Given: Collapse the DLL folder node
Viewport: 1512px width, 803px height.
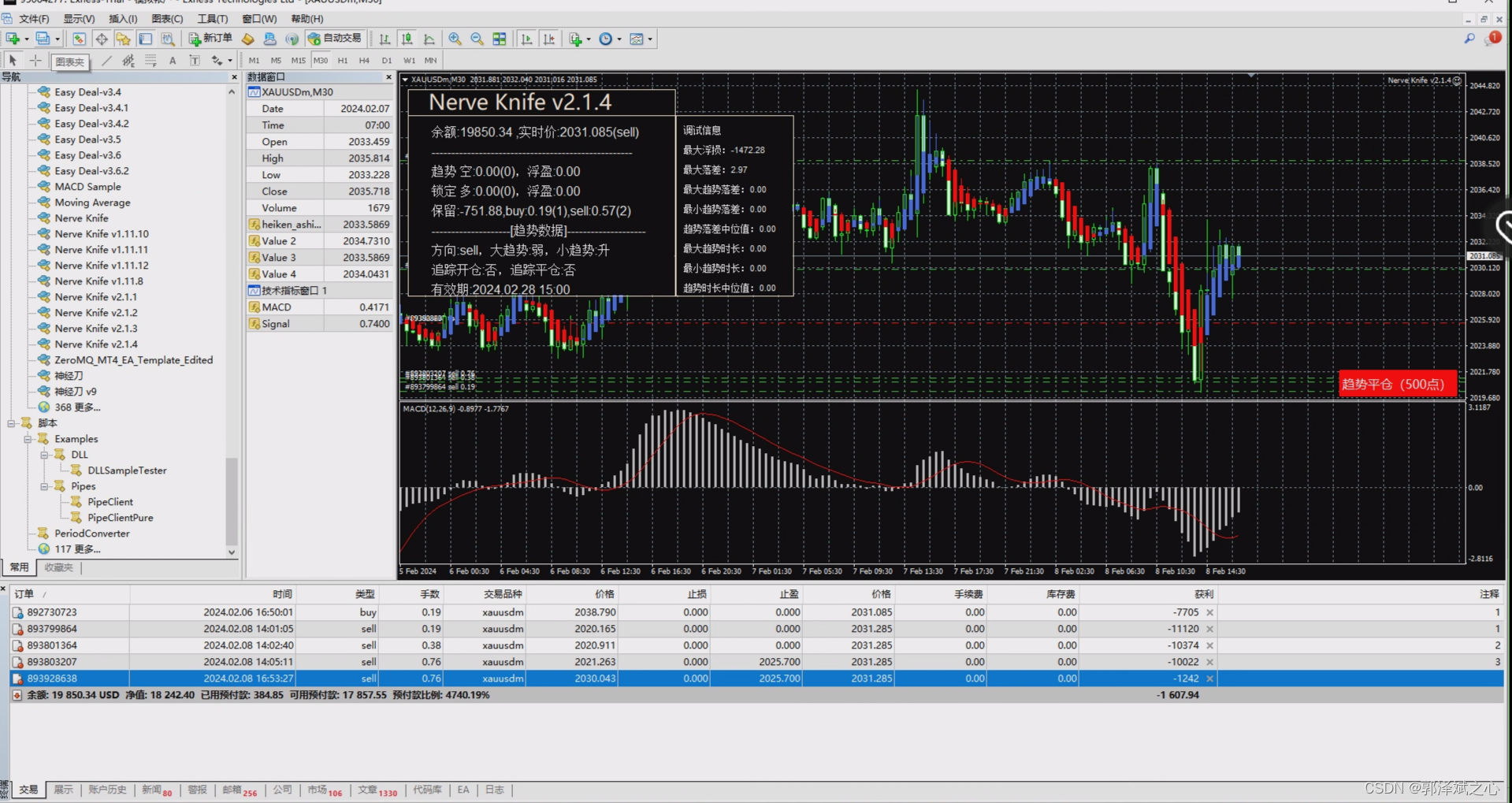Looking at the screenshot, I should click(x=44, y=455).
